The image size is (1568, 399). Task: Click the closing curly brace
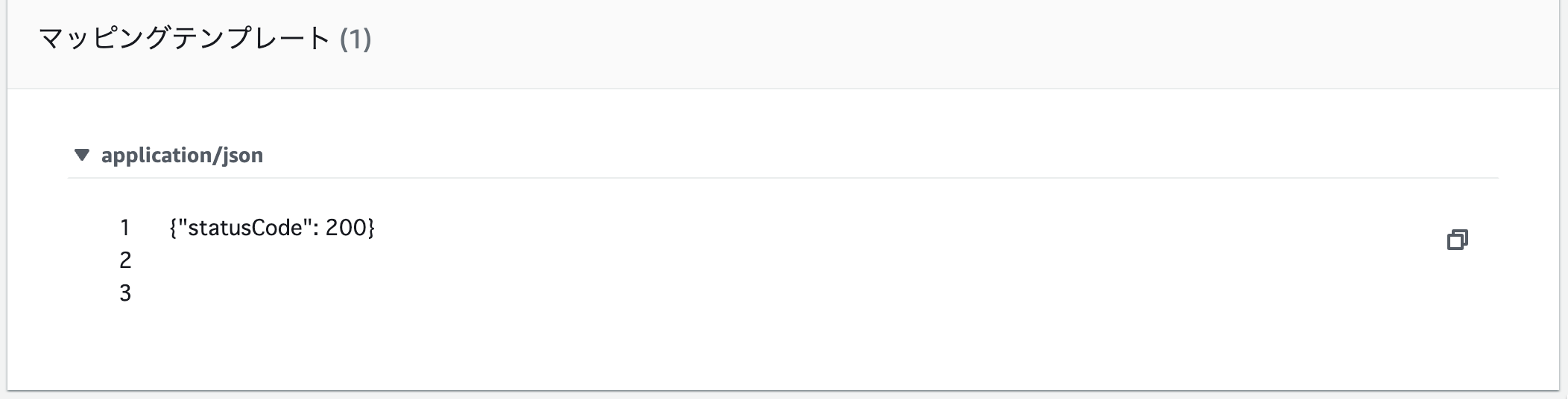pos(370,227)
